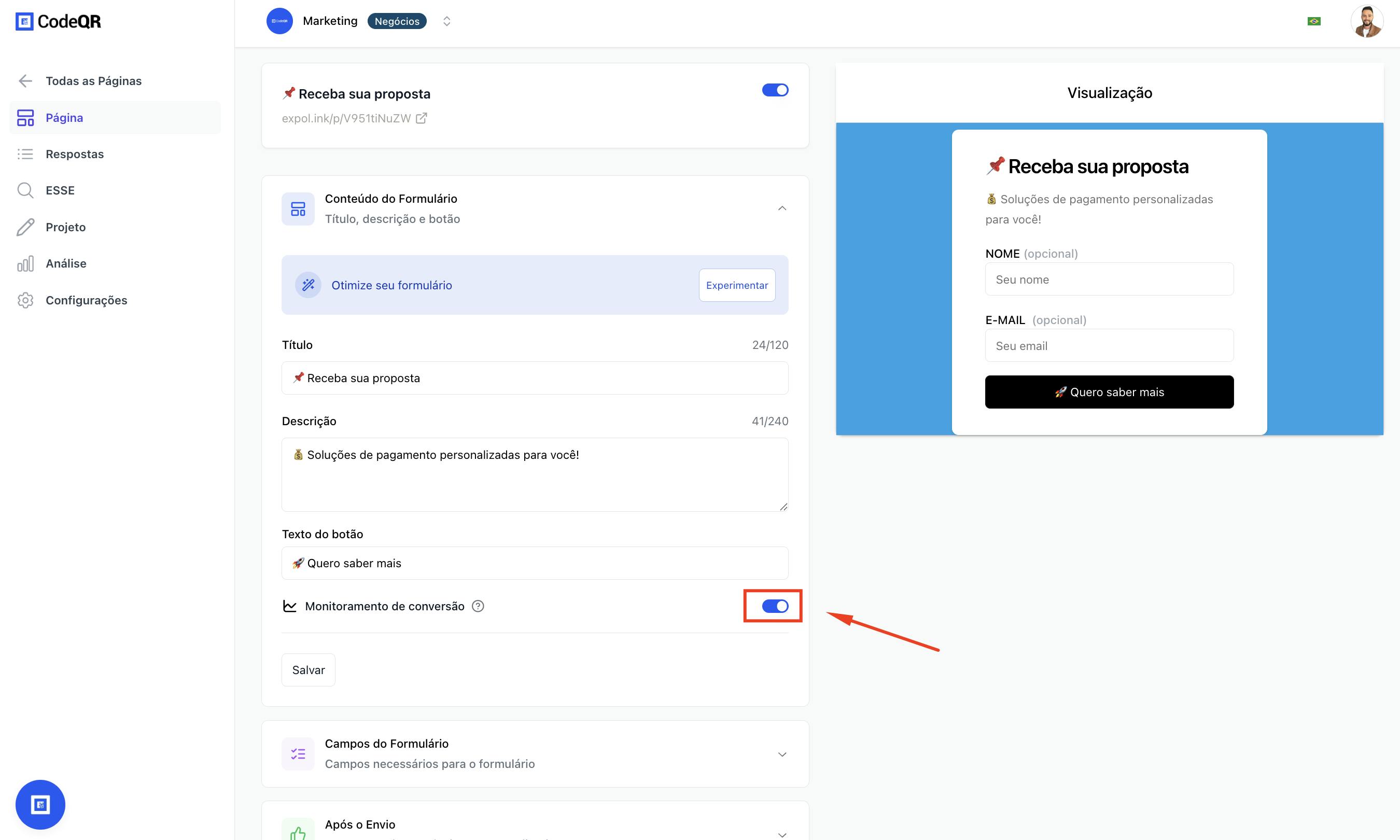
Task: Click the Experimentar button
Action: 737,285
